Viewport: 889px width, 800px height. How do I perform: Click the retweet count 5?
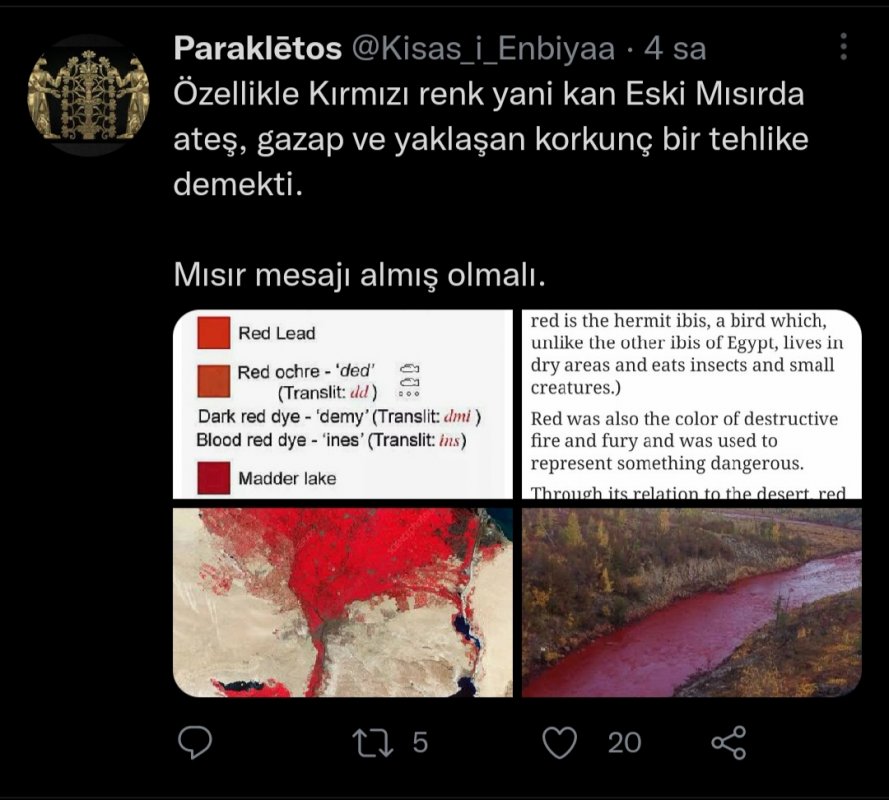pos(420,742)
